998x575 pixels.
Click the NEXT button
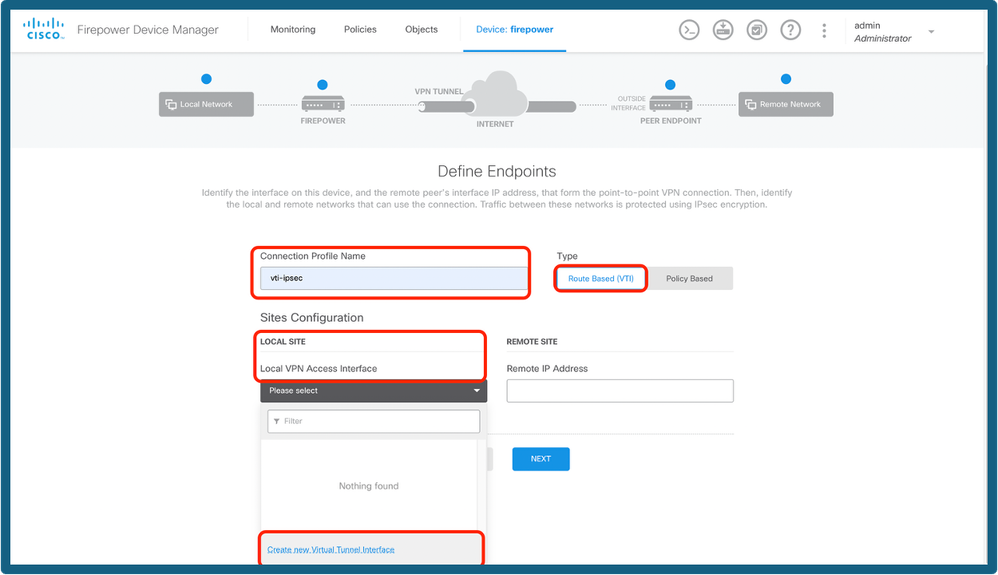[540, 459]
